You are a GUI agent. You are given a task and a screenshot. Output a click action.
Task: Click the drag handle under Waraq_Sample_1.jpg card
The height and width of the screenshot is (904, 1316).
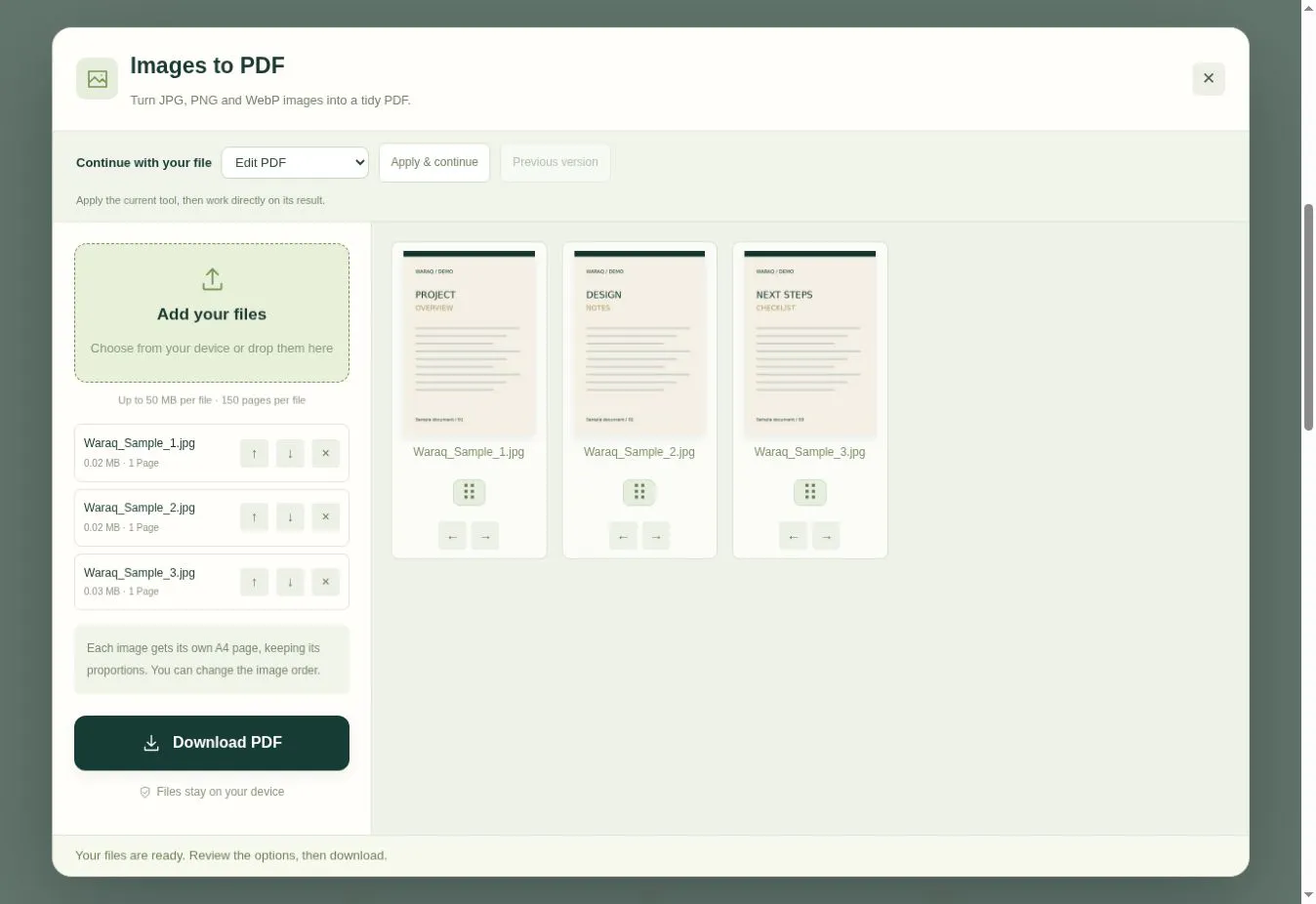[x=469, y=492]
